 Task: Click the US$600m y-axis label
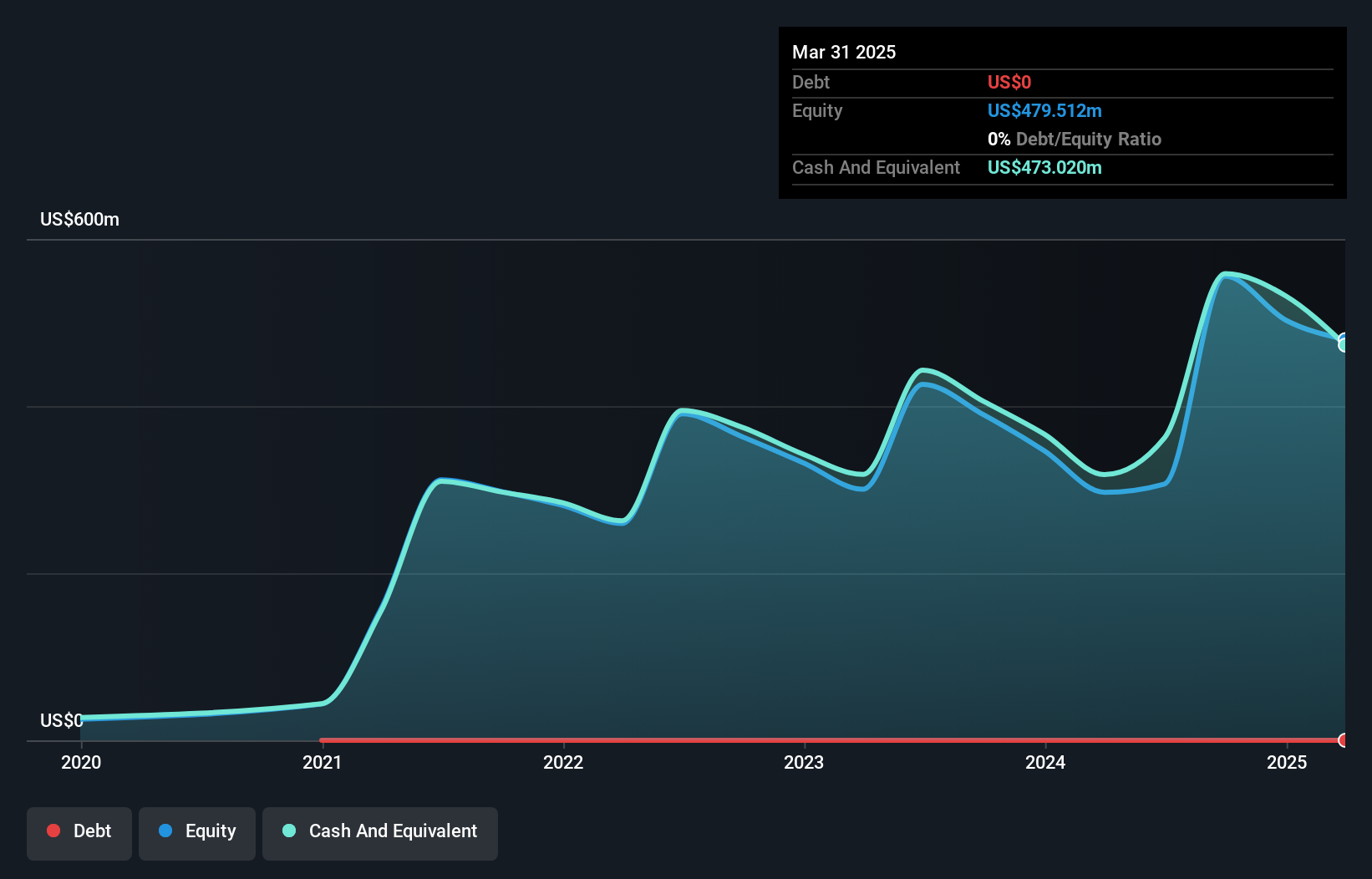[80, 220]
